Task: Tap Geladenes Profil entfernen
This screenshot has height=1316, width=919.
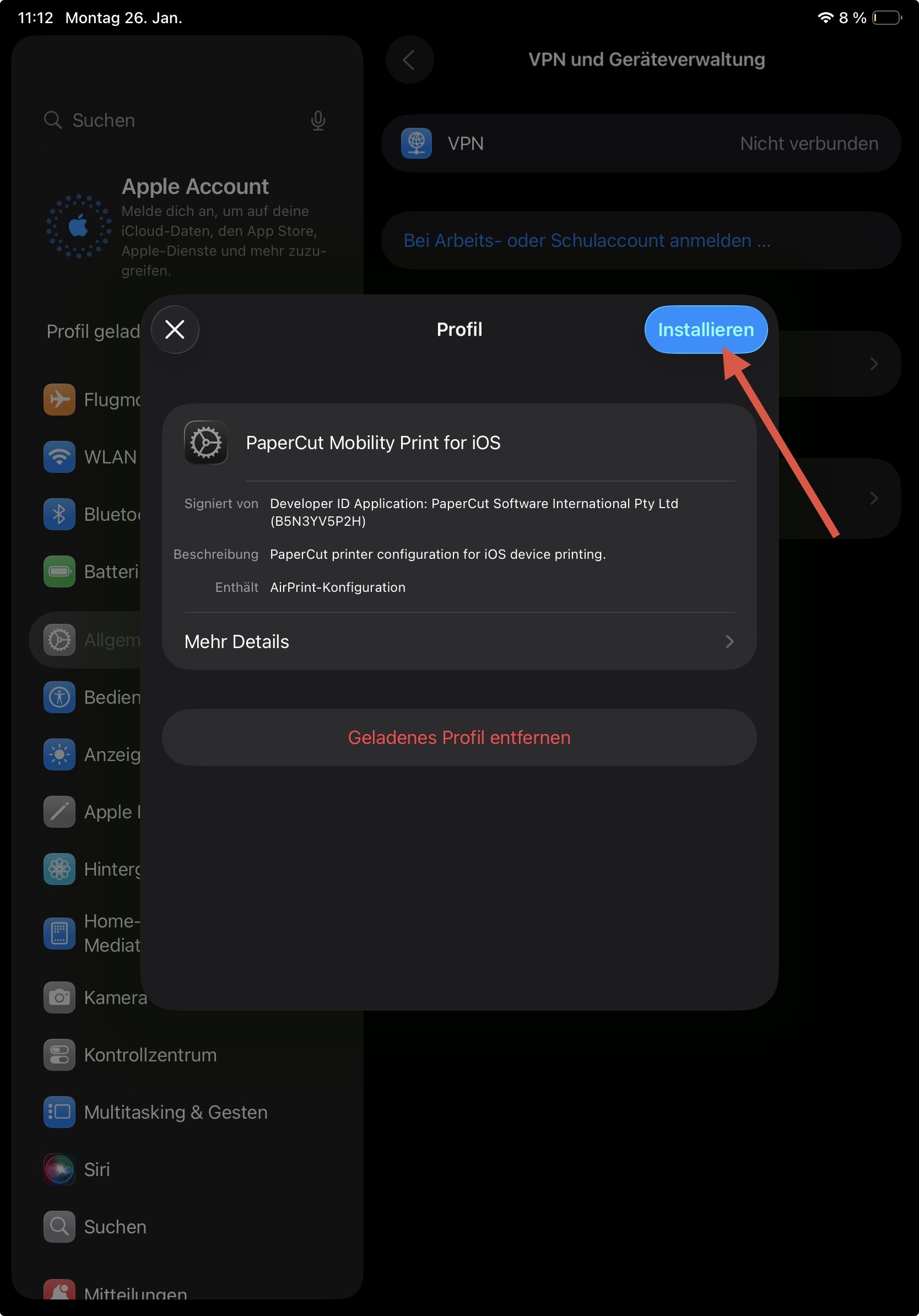Action: point(459,737)
